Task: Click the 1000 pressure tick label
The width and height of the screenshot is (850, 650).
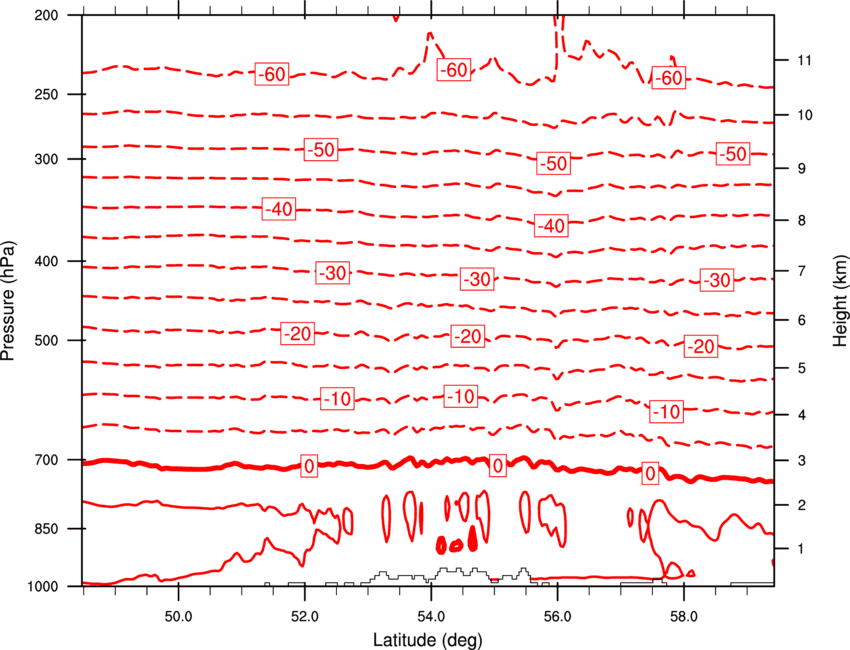Action: click(43, 587)
